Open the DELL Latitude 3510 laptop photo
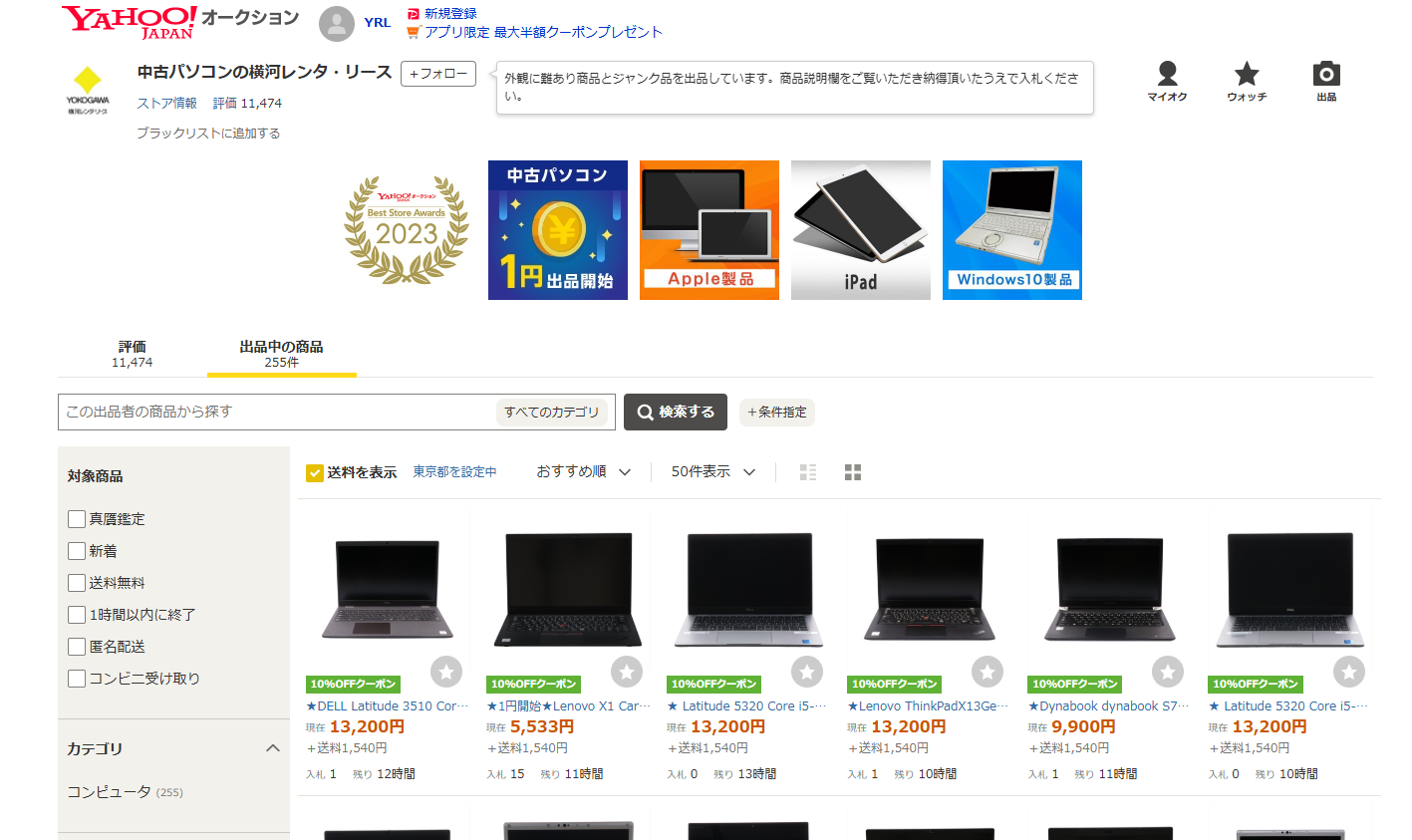 click(388, 591)
